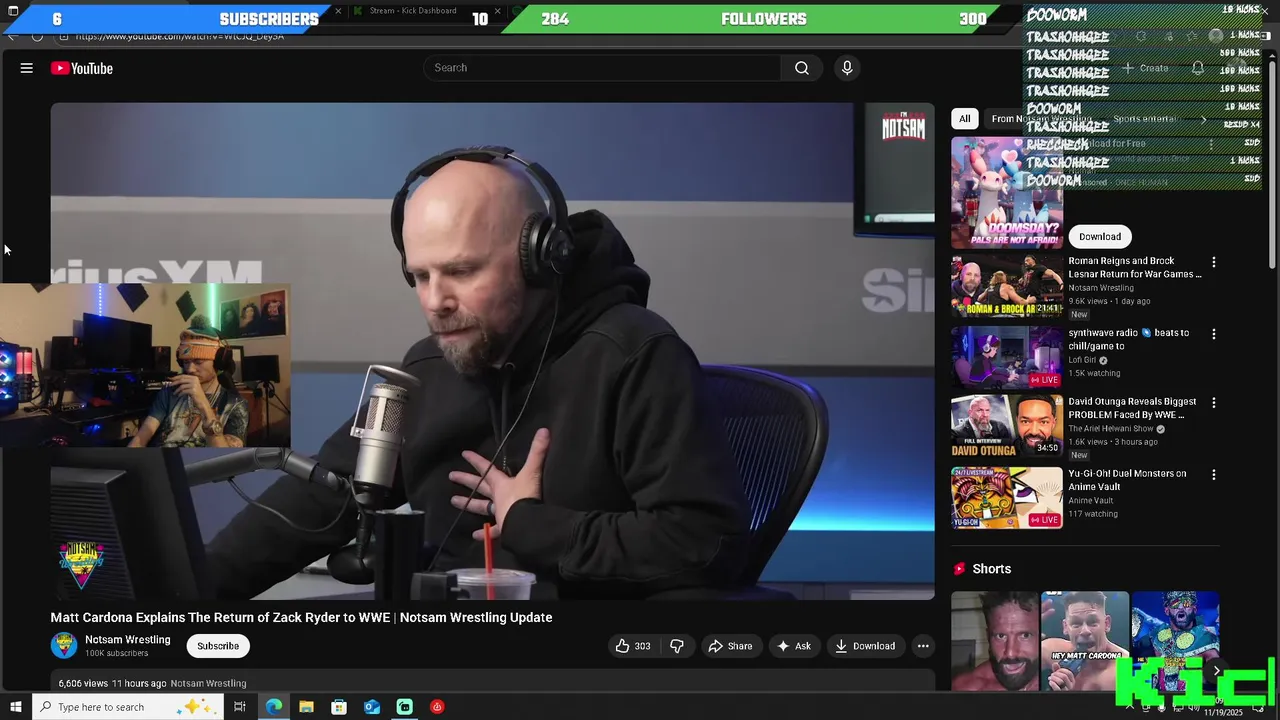Click The Ariel Helwani Show channel name

pyautogui.click(x=1110, y=429)
